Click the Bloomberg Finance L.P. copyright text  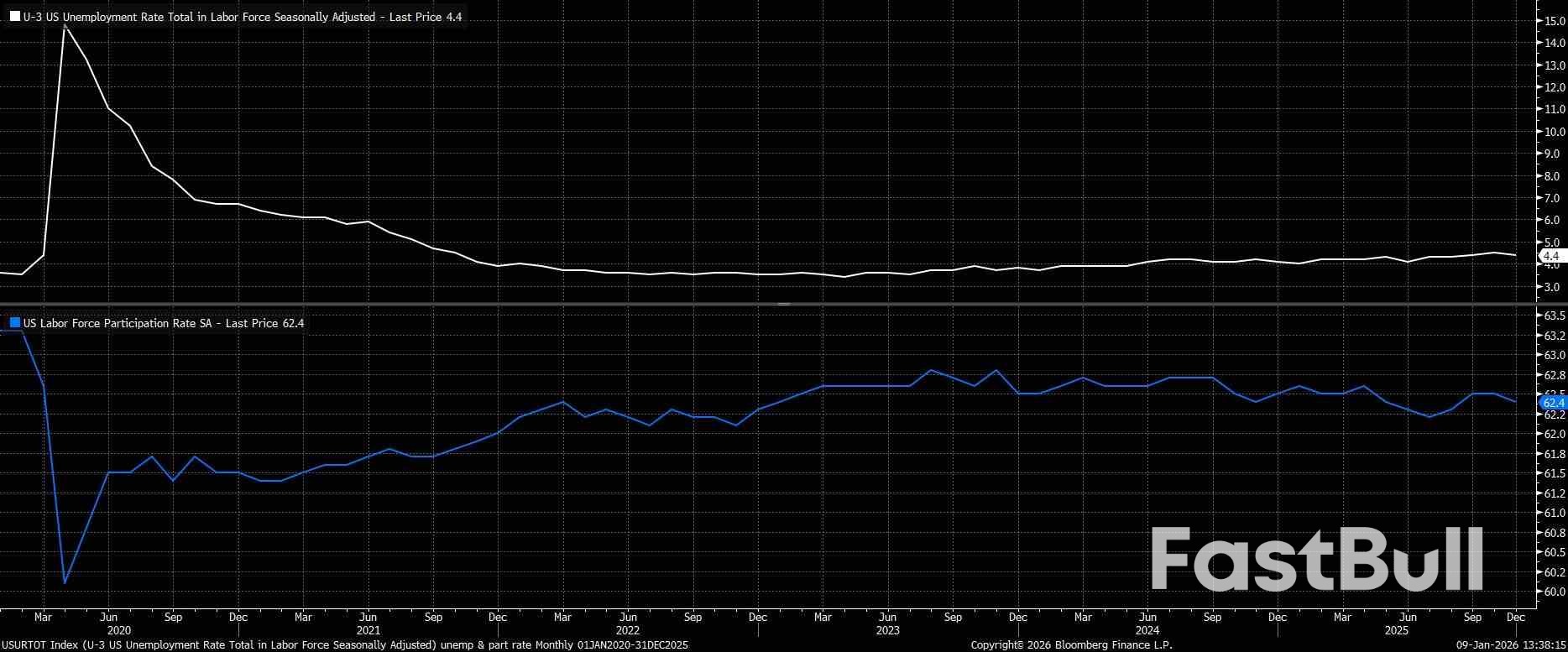(1071, 644)
